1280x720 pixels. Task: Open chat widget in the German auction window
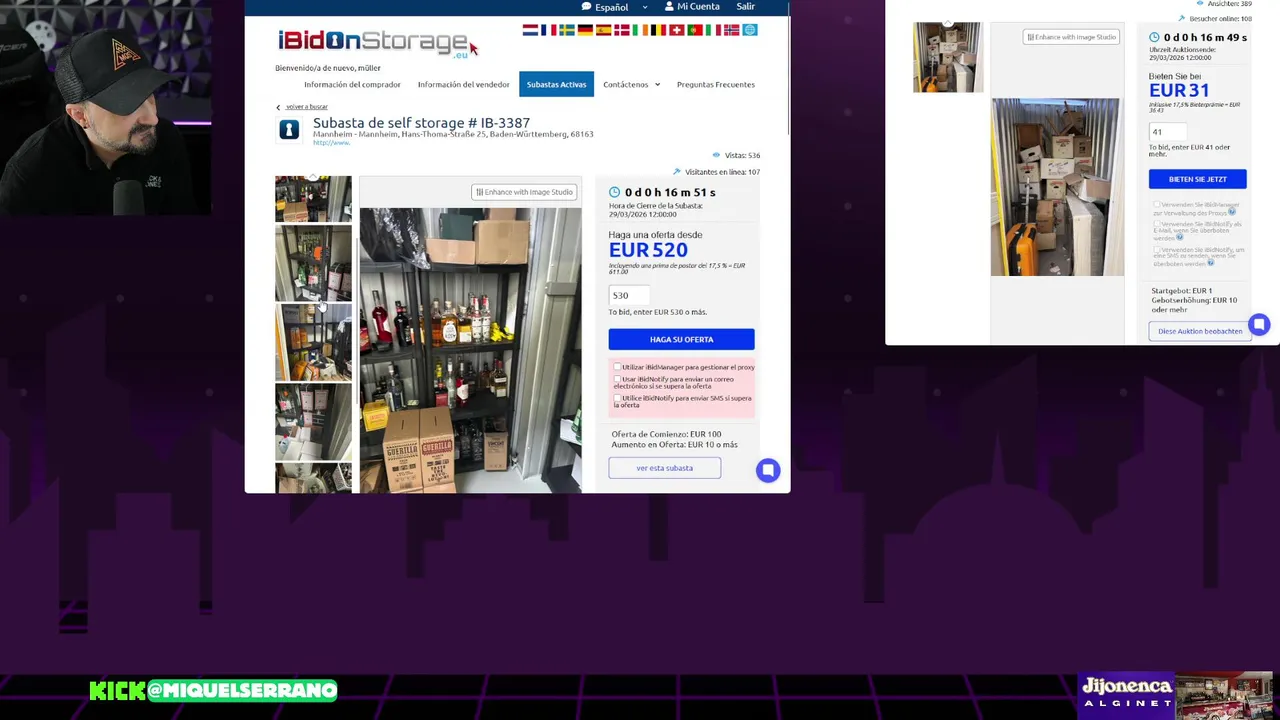pyautogui.click(x=1259, y=325)
